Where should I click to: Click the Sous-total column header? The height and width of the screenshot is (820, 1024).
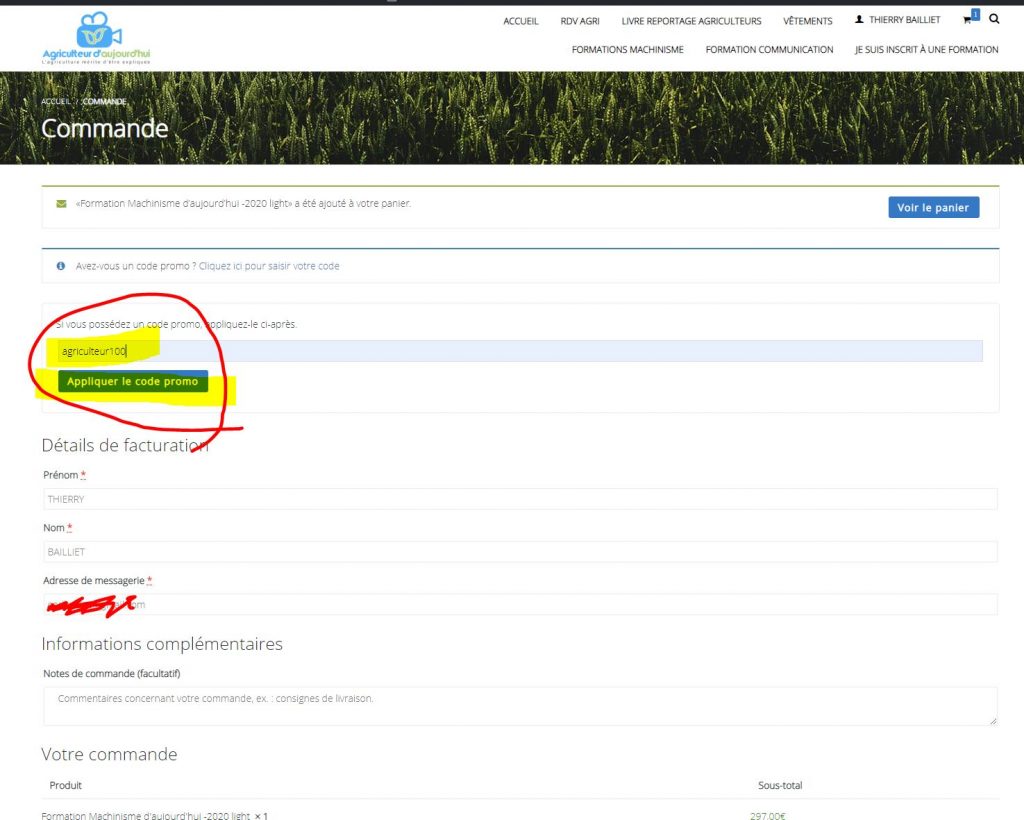[x=780, y=785]
